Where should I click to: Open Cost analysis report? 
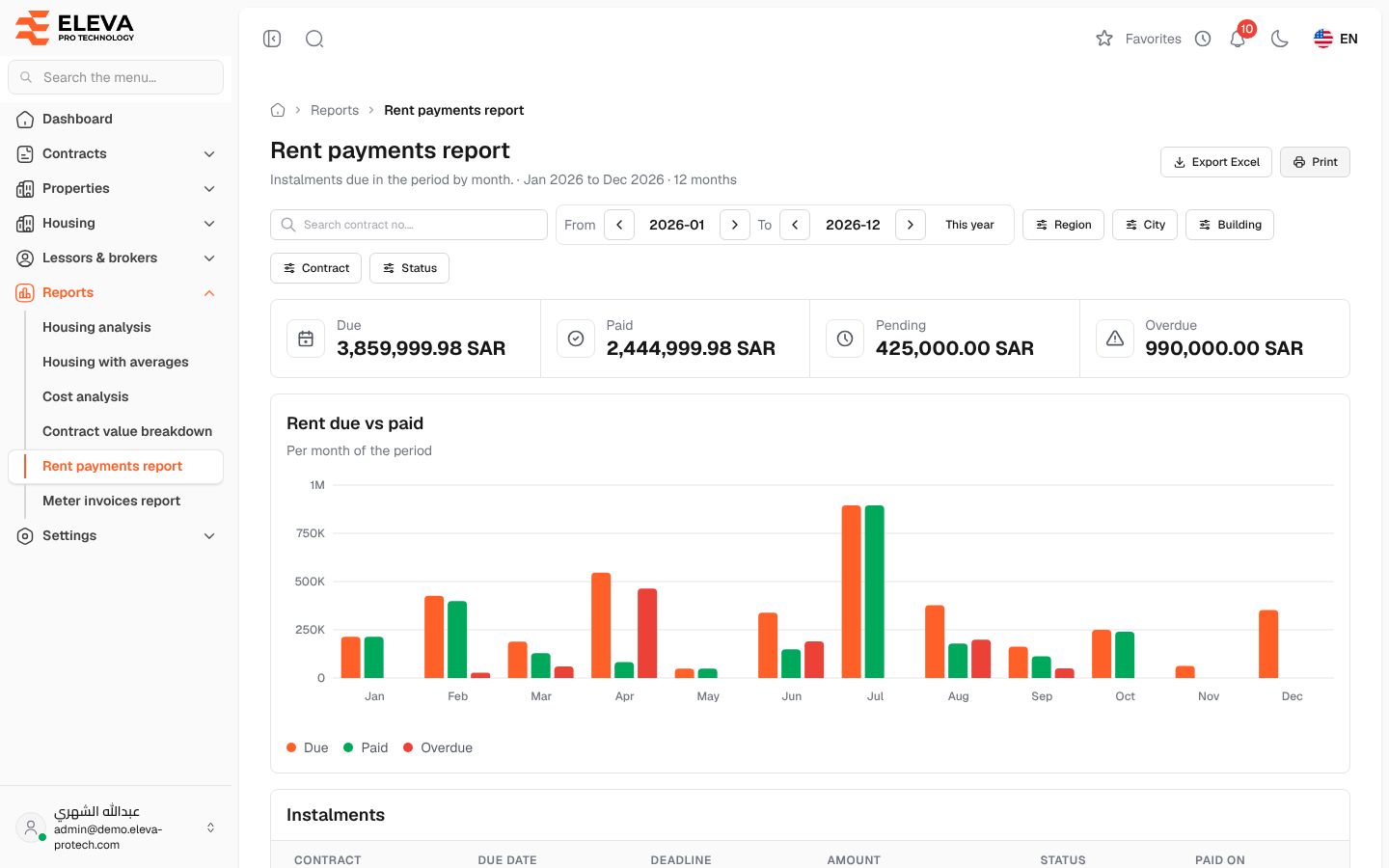85,396
